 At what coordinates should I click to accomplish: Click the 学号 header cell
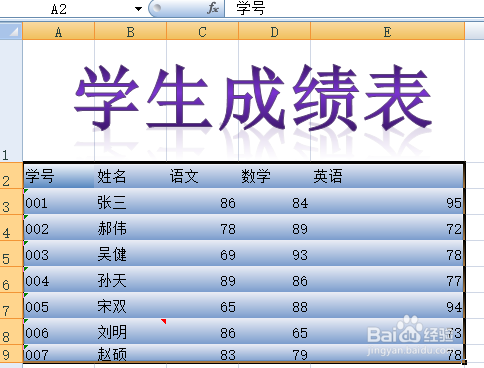coord(59,176)
